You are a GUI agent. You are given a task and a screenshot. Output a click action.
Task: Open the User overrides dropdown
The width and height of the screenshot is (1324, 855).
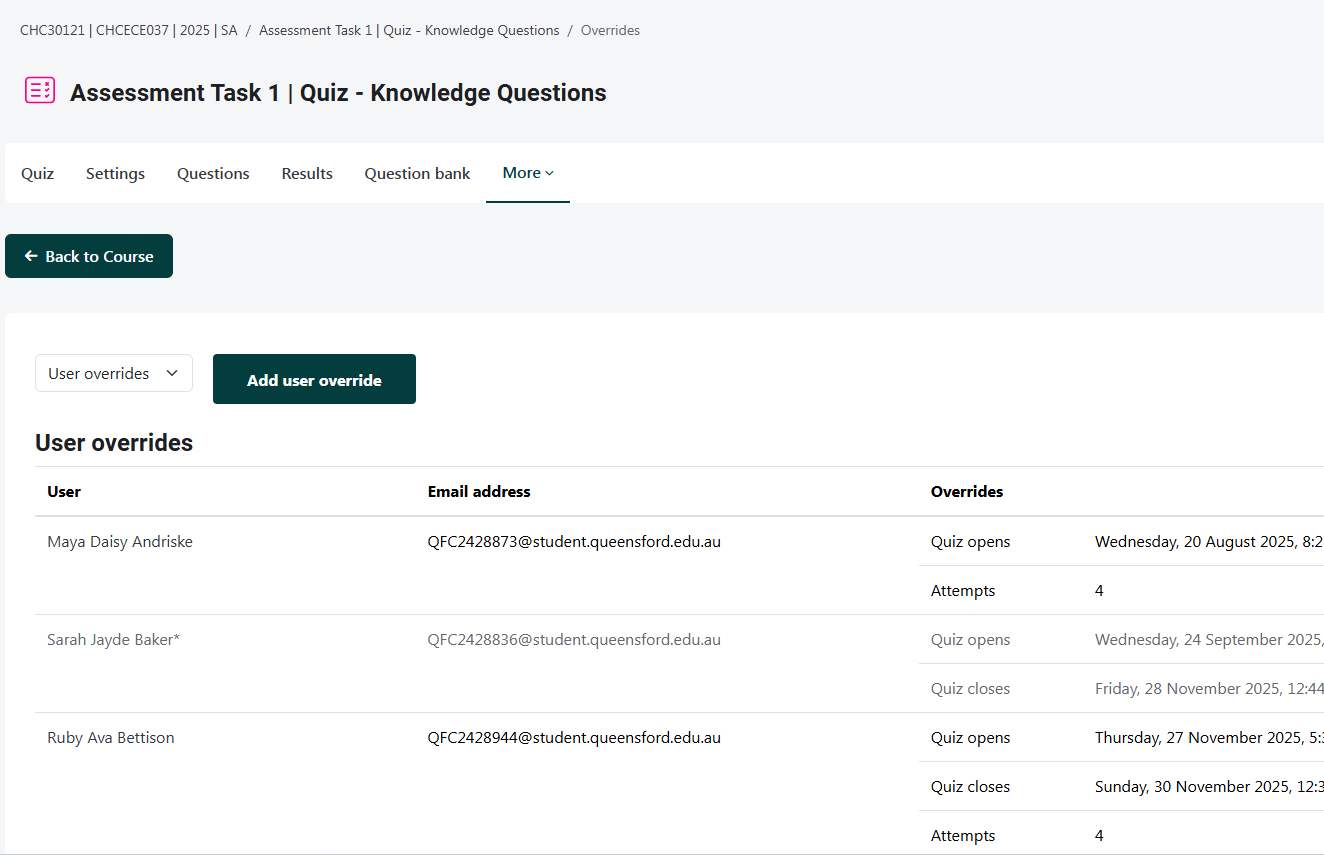click(x=114, y=373)
